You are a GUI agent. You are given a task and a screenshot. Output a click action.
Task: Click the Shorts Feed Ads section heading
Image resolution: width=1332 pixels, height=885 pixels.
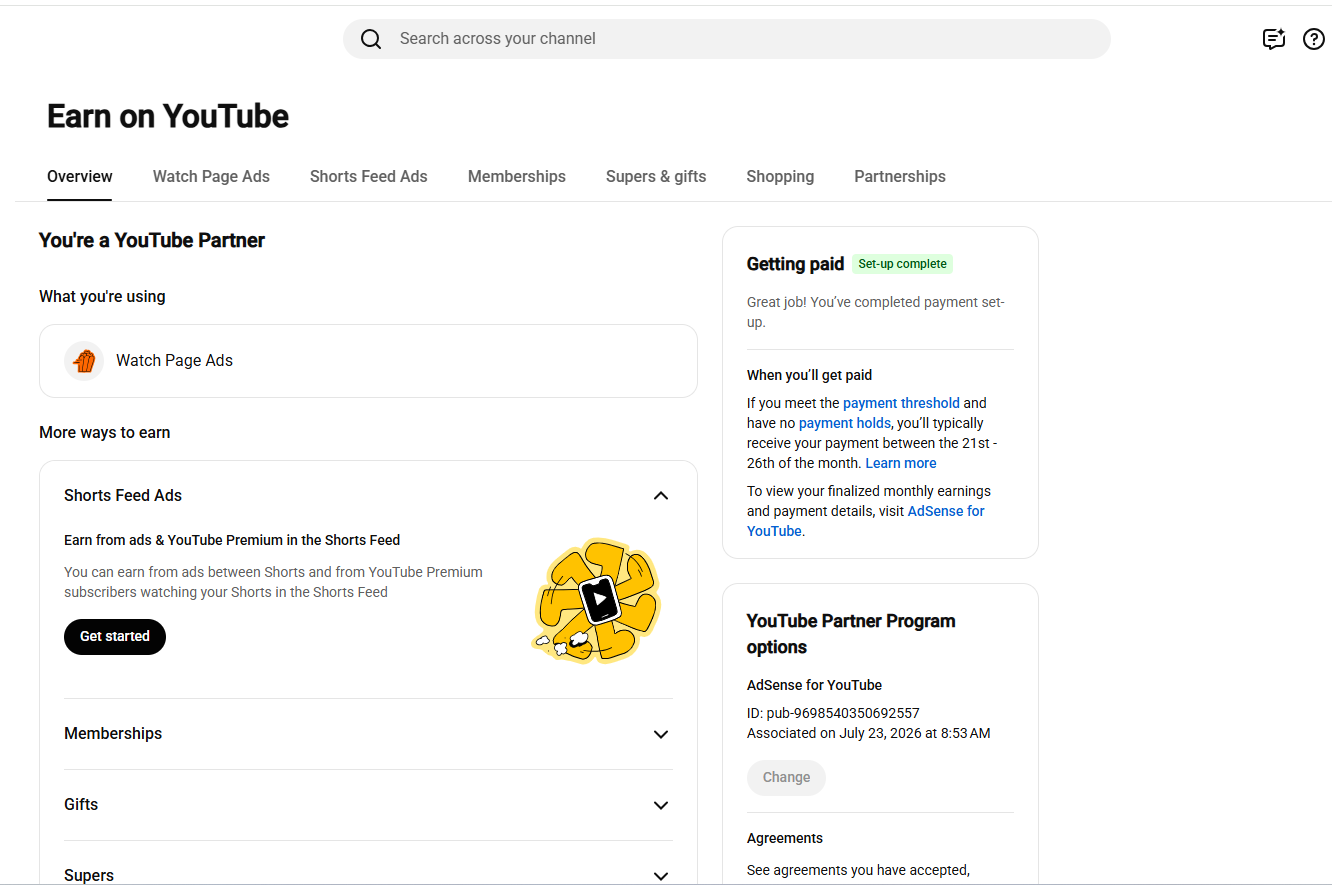(123, 496)
